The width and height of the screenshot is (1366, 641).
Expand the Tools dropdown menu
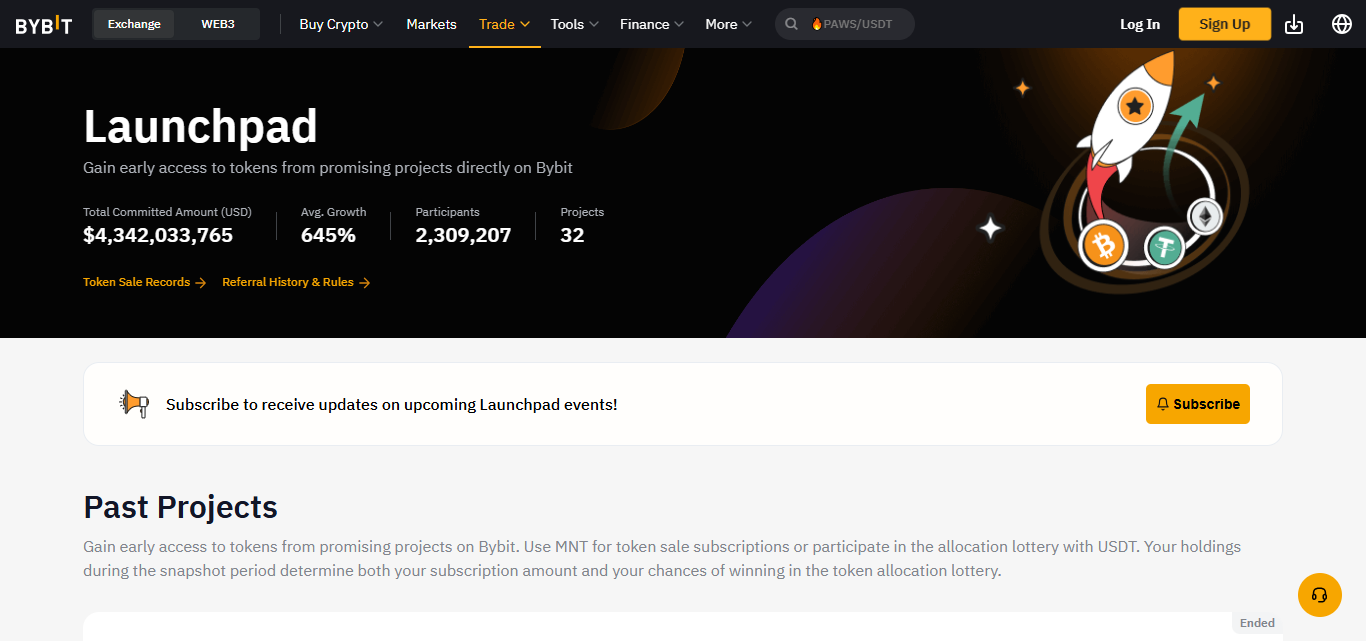[x=575, y=24]
